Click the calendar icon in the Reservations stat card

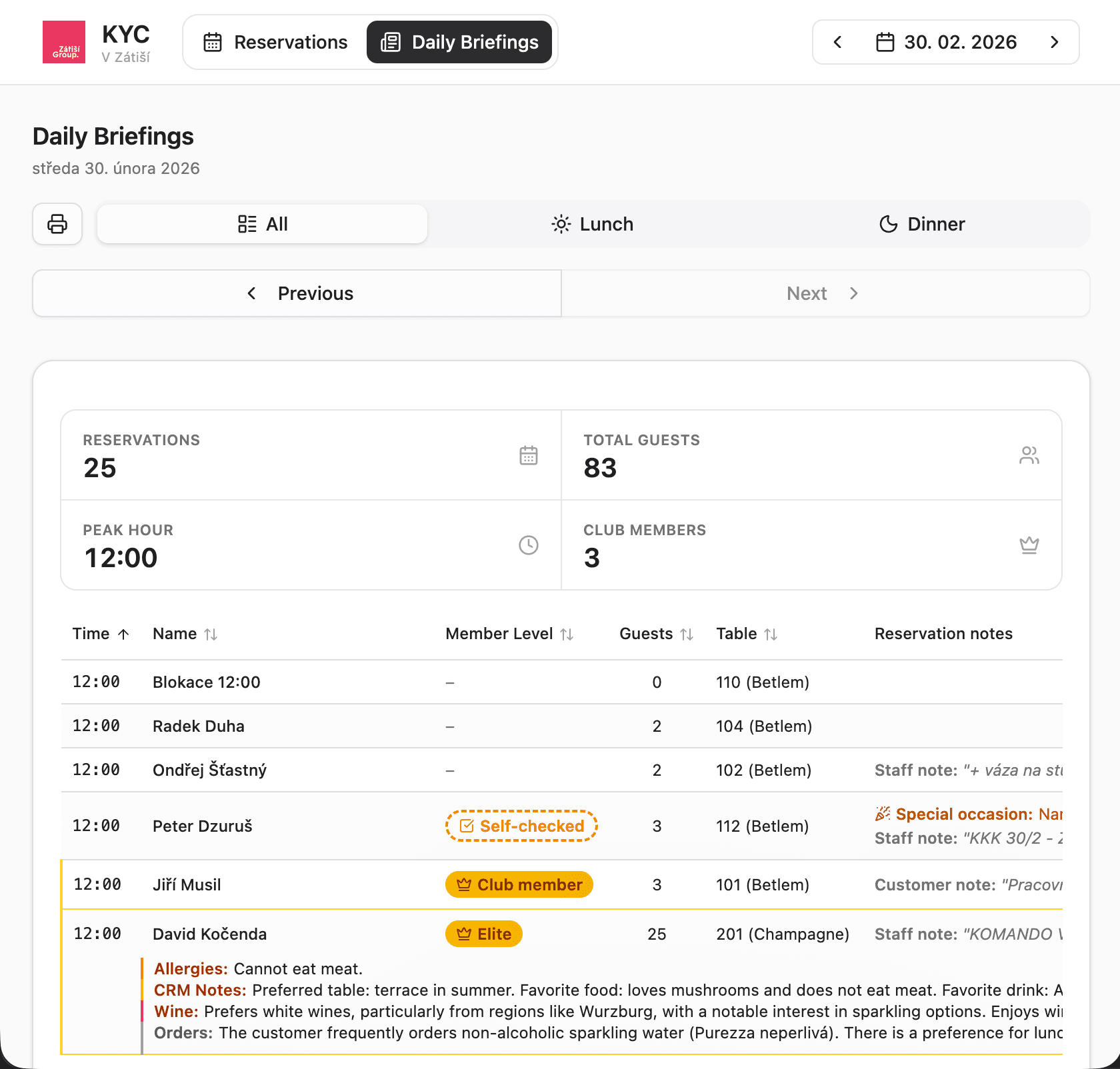528,455
